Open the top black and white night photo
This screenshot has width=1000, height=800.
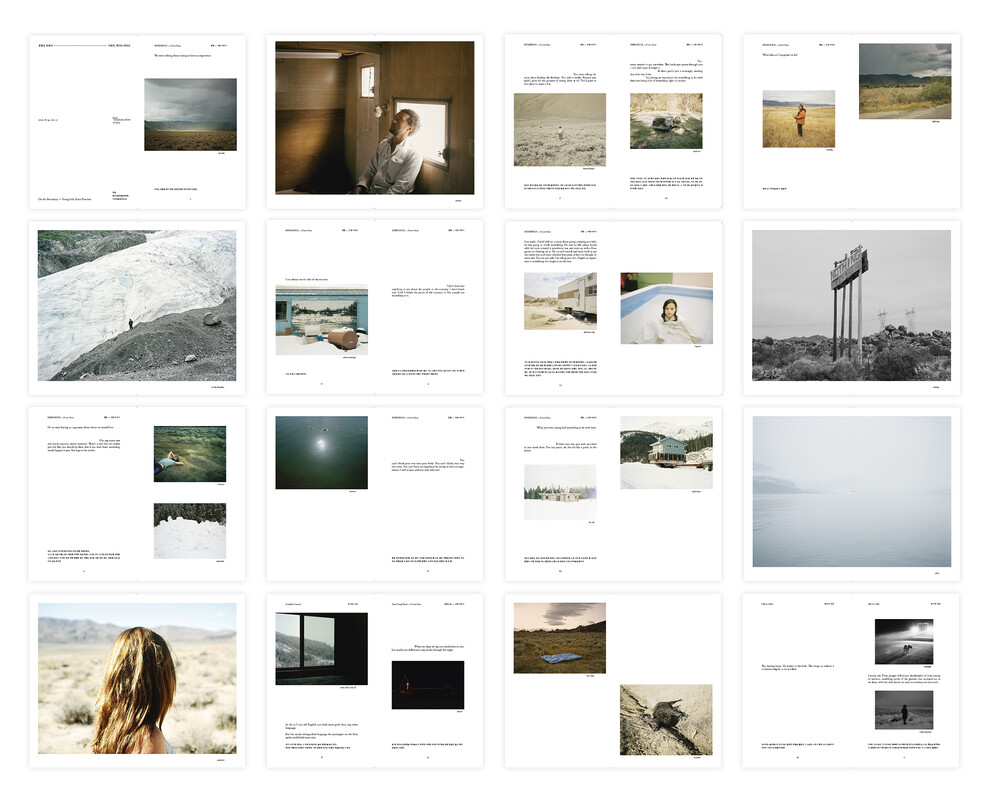[x=904, y=641]
